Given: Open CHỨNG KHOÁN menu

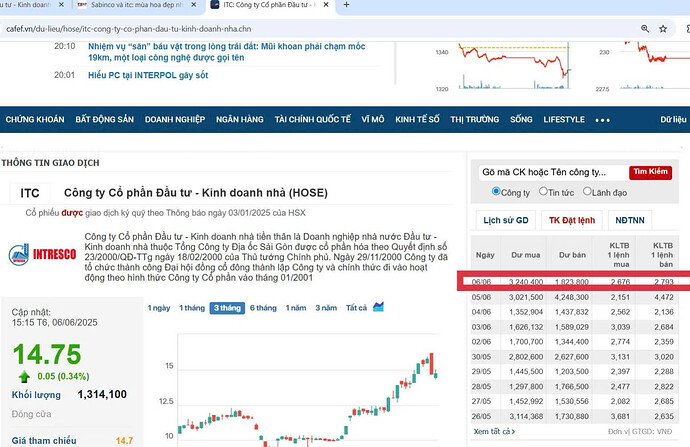Looking at the screenshot, I should click(x=35, y=120).
